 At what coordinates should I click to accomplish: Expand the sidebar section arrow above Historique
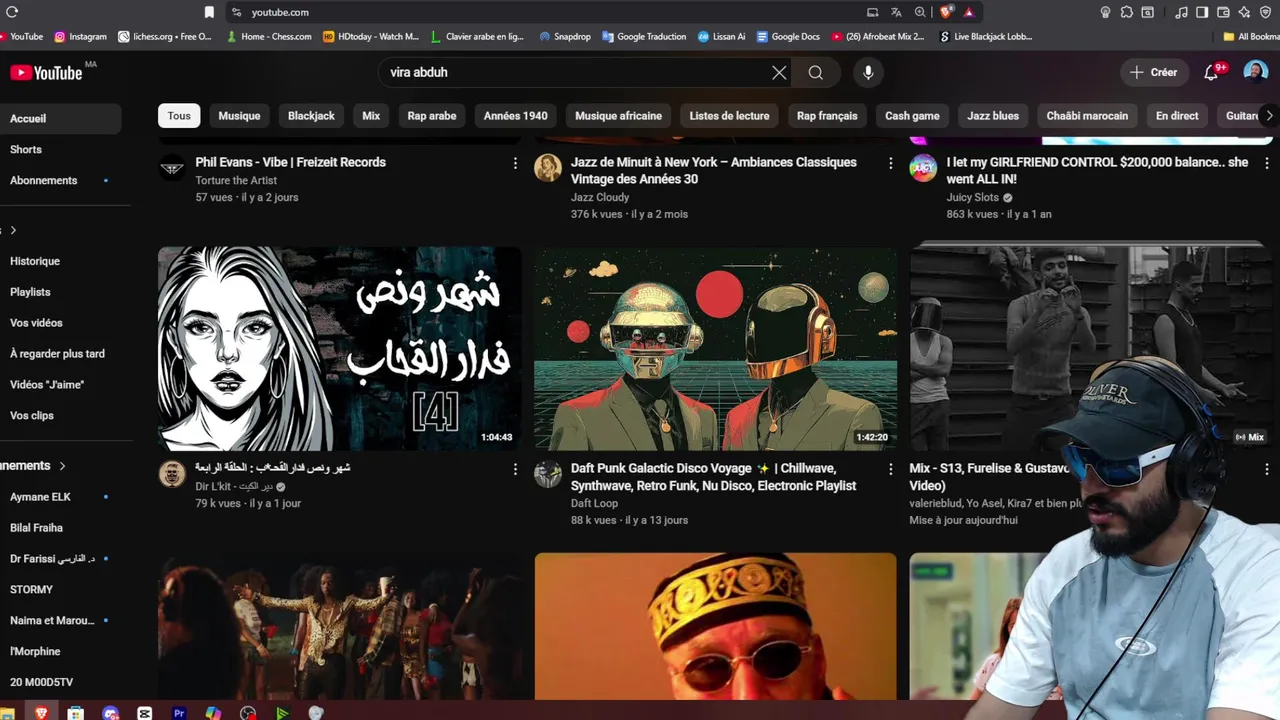(x=13, y=230)
